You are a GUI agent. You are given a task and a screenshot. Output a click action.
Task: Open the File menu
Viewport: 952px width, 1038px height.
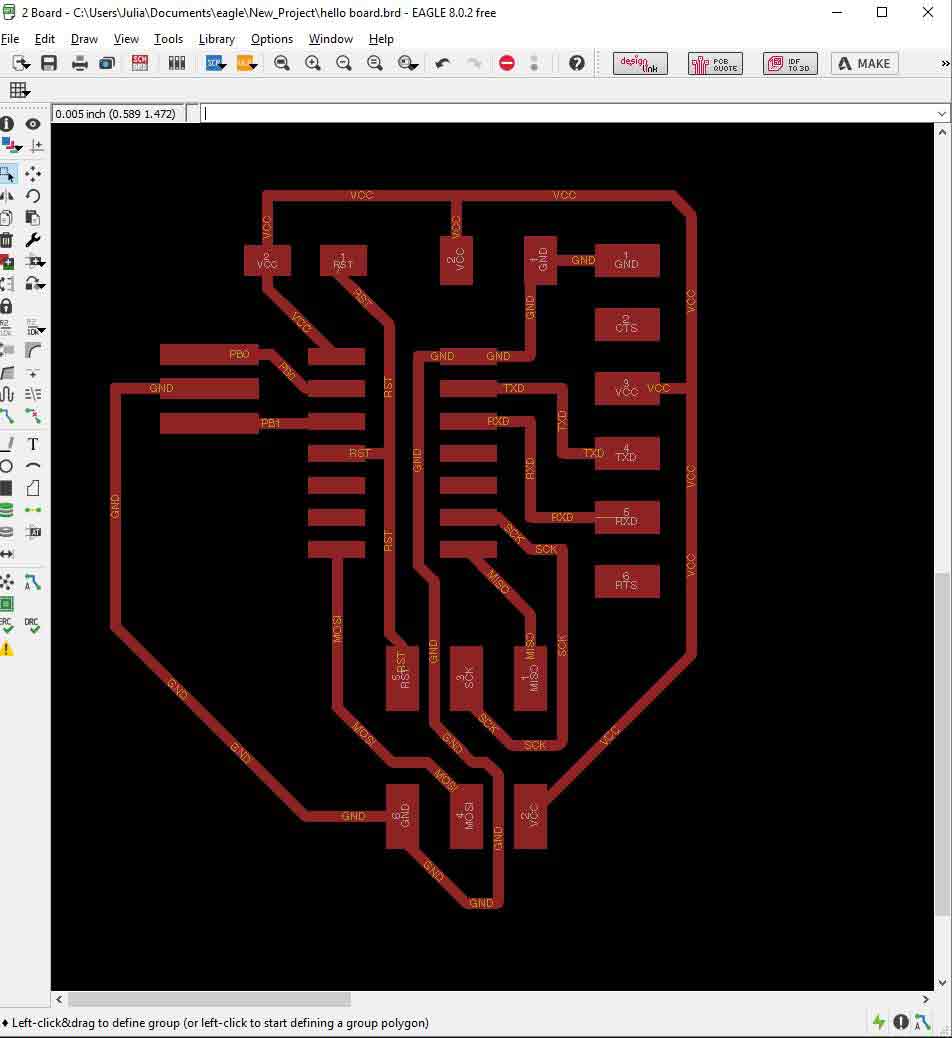click(10, 39)
